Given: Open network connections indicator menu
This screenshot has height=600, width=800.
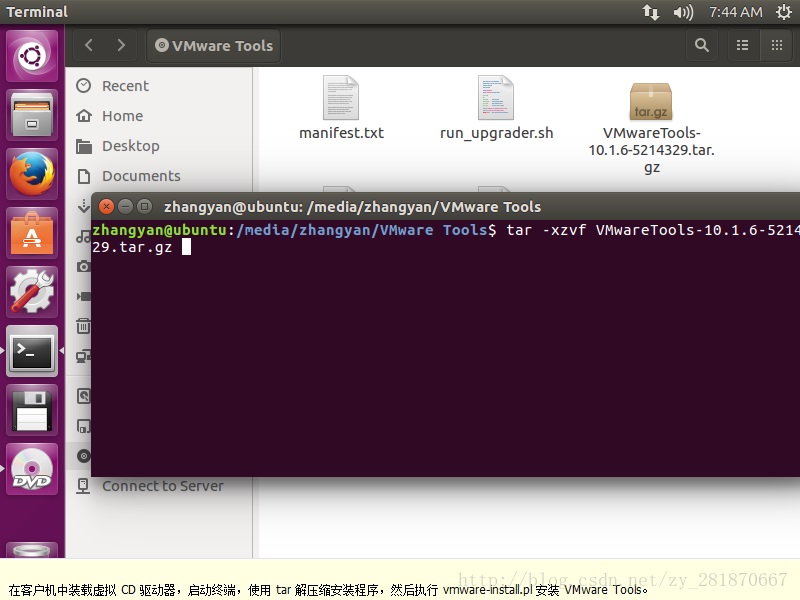Looking at the screenshot, I should pyautogui.click(x=651, y=12).
